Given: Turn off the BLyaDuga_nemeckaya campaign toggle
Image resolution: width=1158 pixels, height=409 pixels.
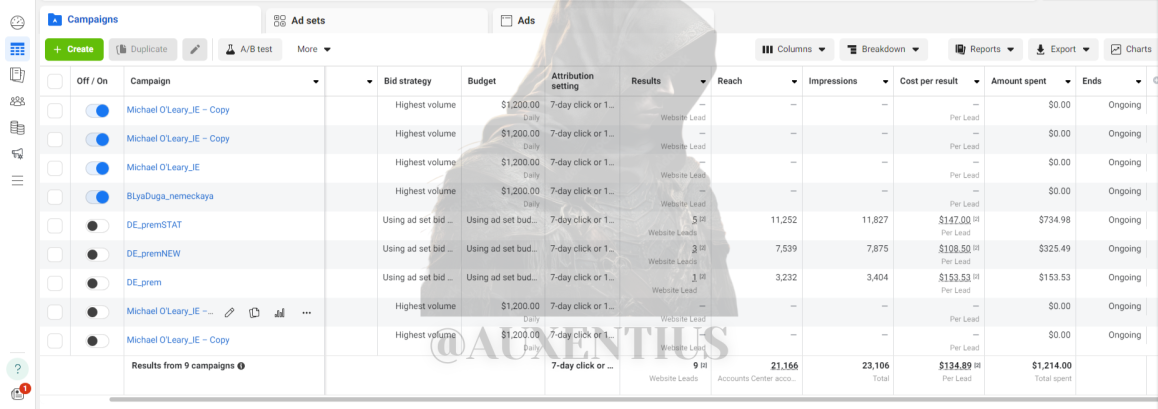Looking at the screenshot, I should [x=97, y=197].
